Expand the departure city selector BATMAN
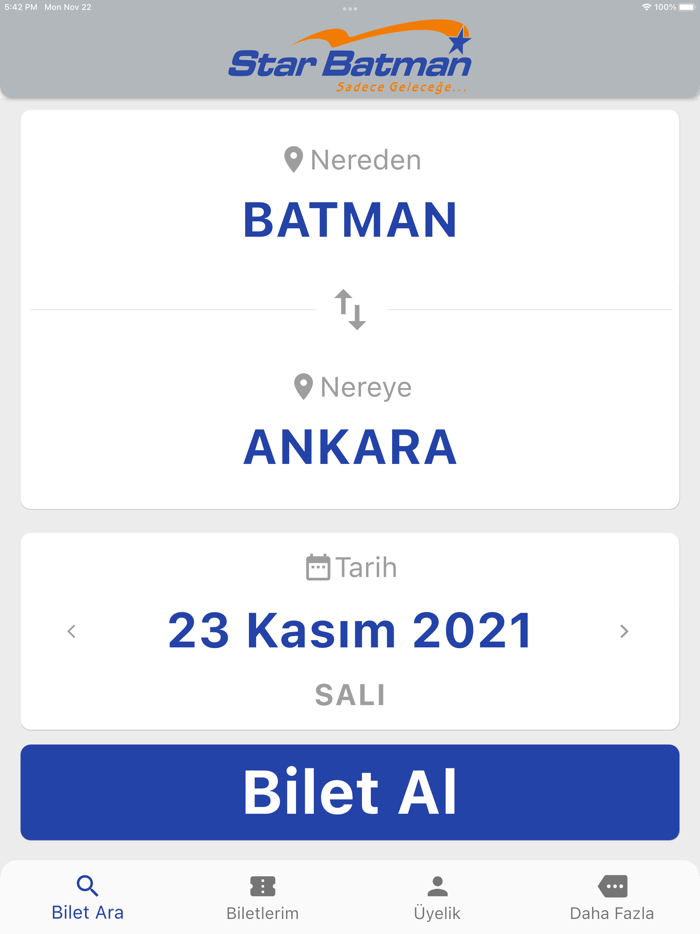This screenshot has width=700, height=934. click(x=350, y=220)
